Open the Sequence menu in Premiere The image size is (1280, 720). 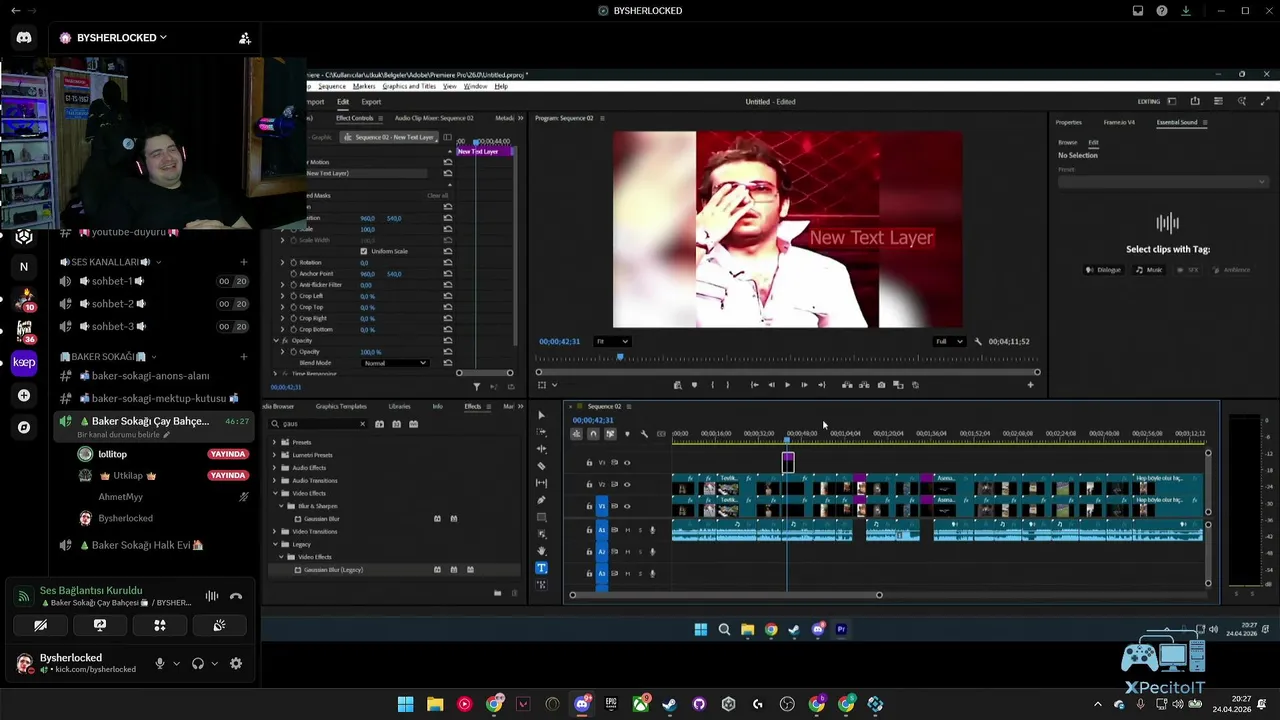331,87
